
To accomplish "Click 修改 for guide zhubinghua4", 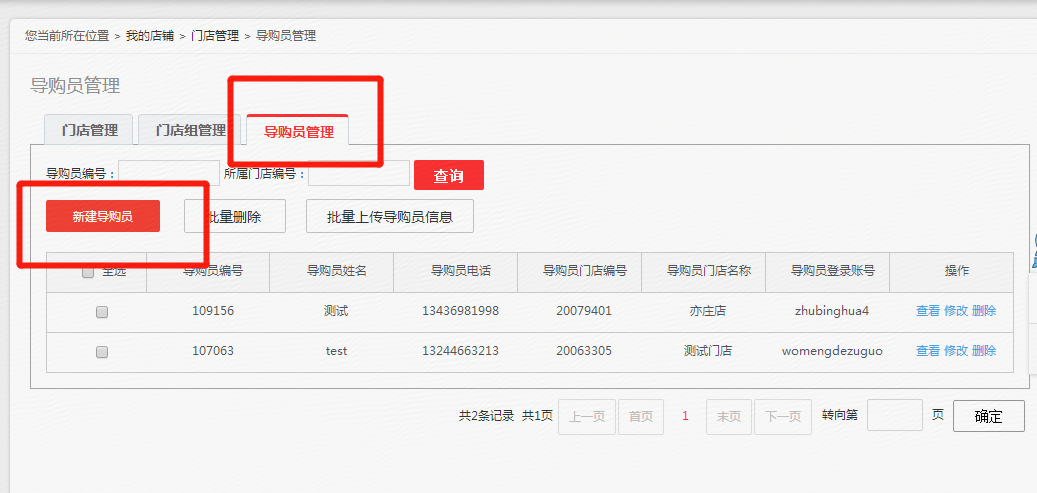I will tap(956, 311).
